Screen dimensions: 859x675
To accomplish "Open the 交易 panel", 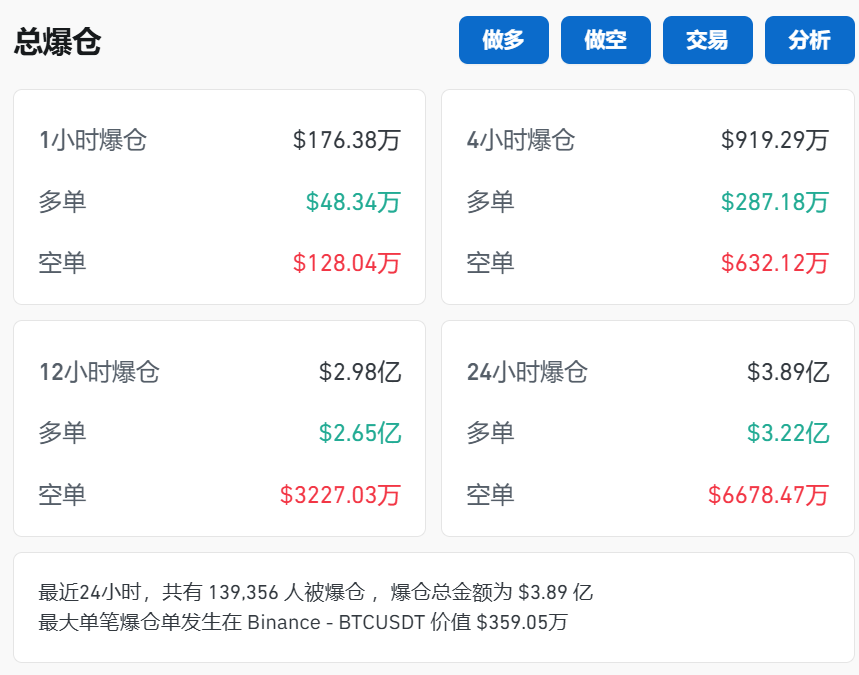I will click(707, 40).
